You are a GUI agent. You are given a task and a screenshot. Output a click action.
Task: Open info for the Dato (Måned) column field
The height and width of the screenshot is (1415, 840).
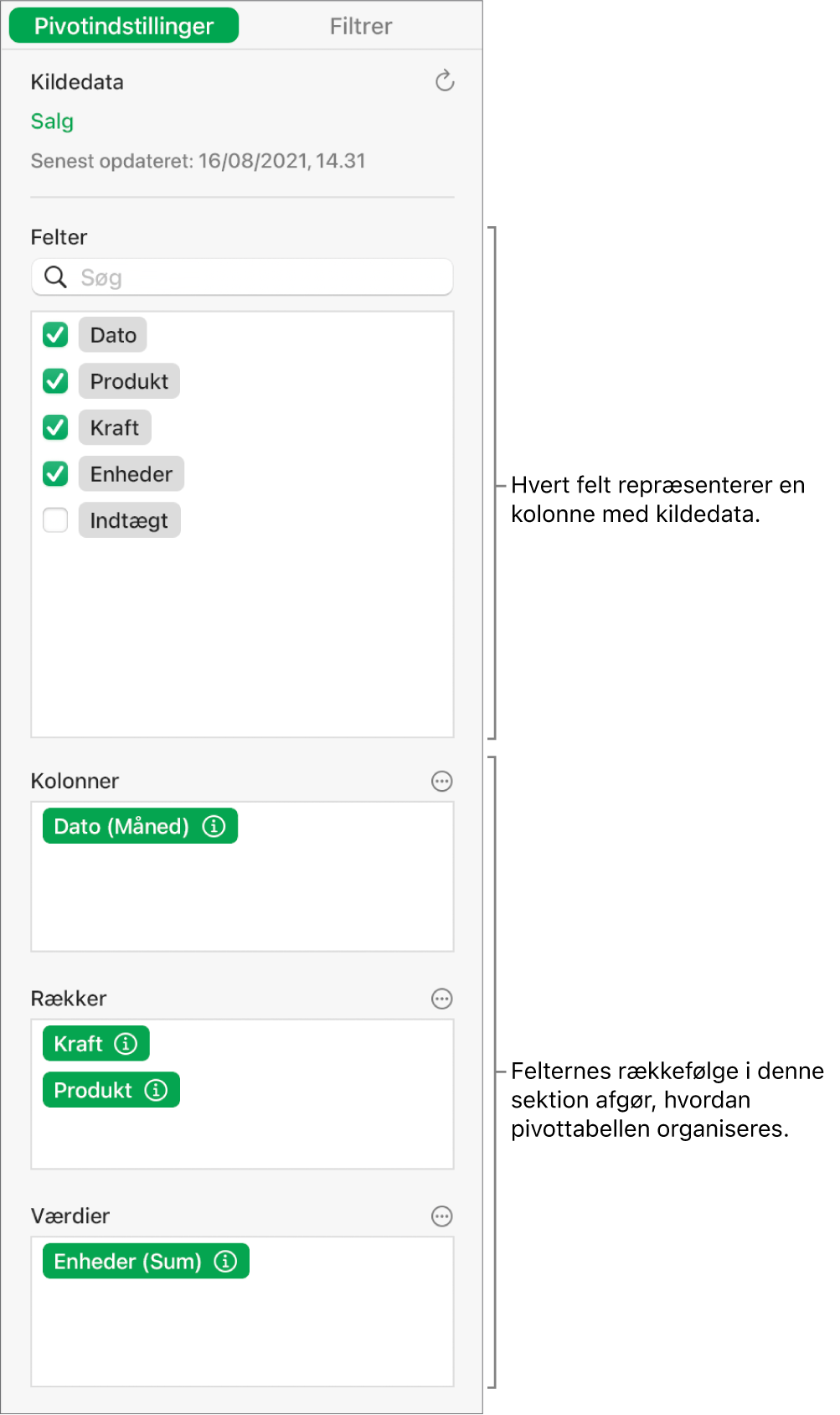click(215, 826)
